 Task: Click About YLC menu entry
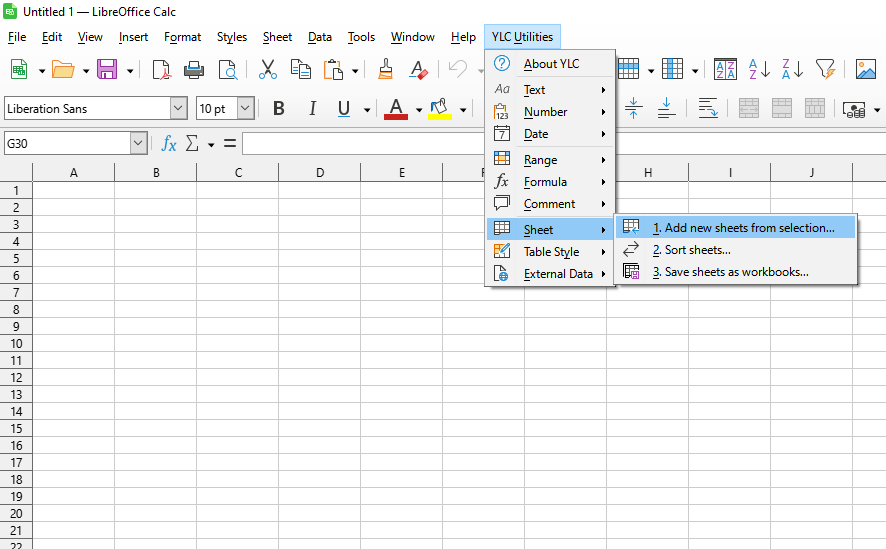pyautogui.click(x=551, y=64)
